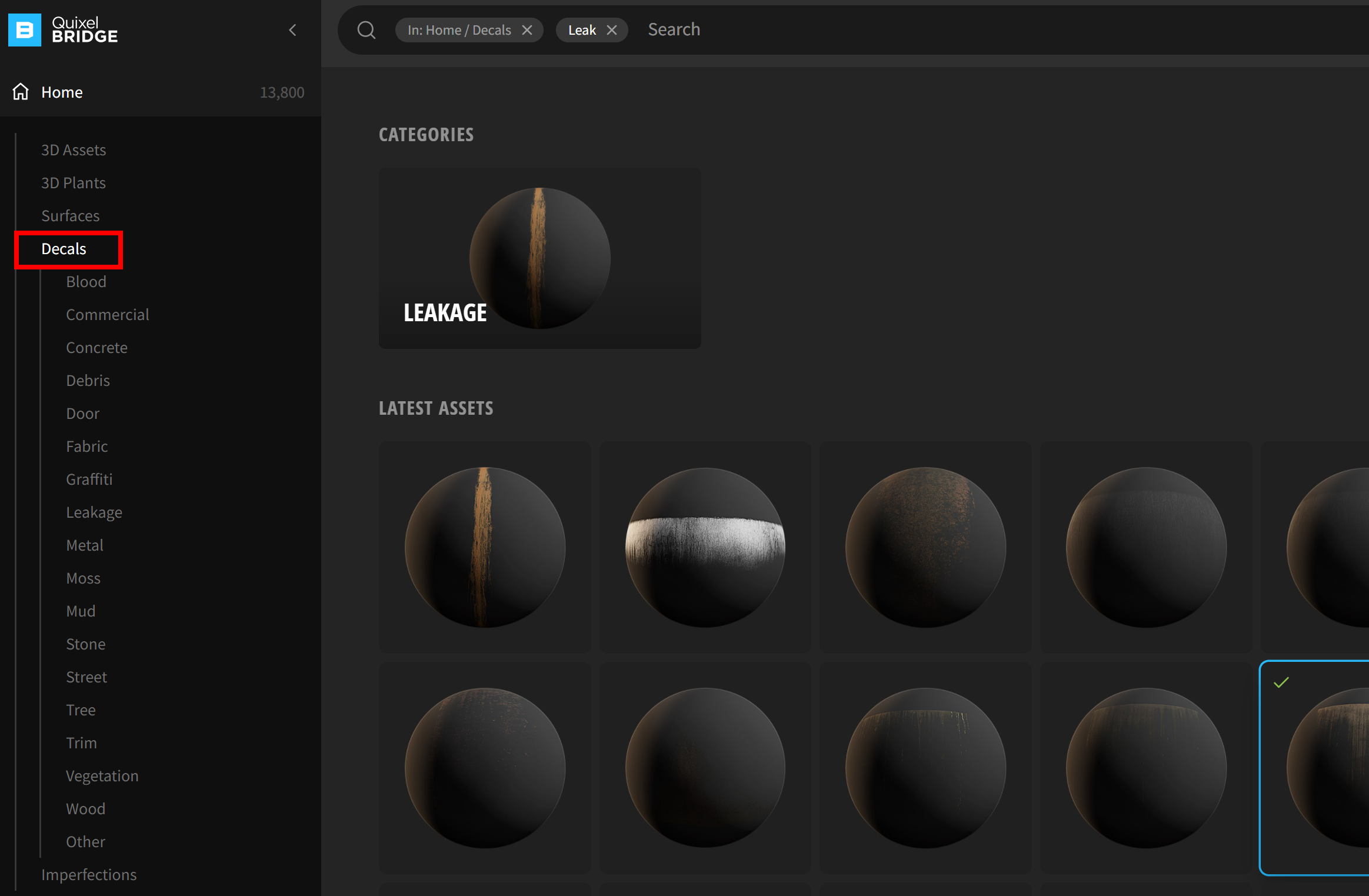Click the green checkmark on selected asset

click(1281, 682)
